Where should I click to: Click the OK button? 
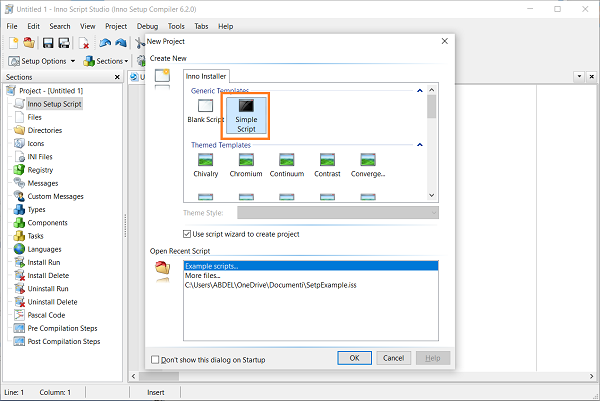tap(354, 358)
